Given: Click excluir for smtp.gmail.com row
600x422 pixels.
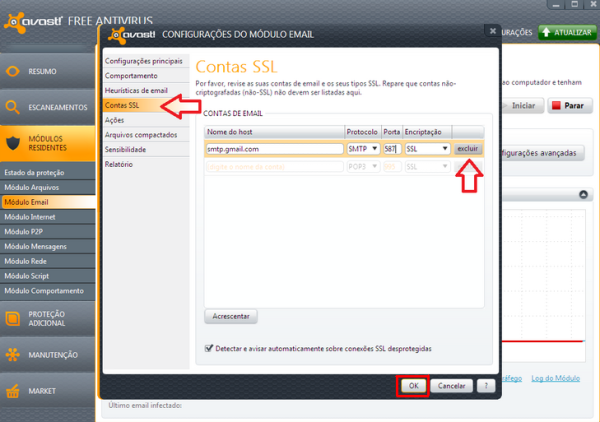Looking at the screenshot, I should [468, 148].
